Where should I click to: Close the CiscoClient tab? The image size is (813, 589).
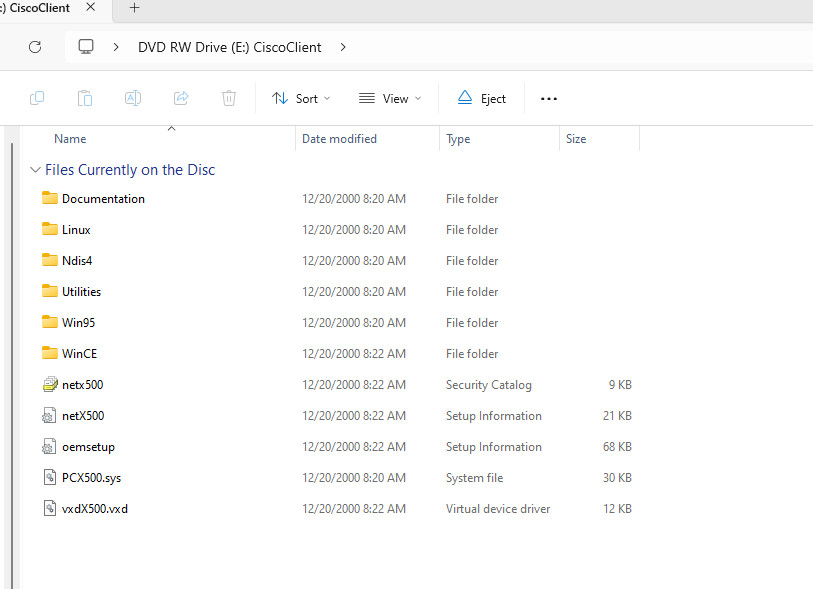point(91,7)
